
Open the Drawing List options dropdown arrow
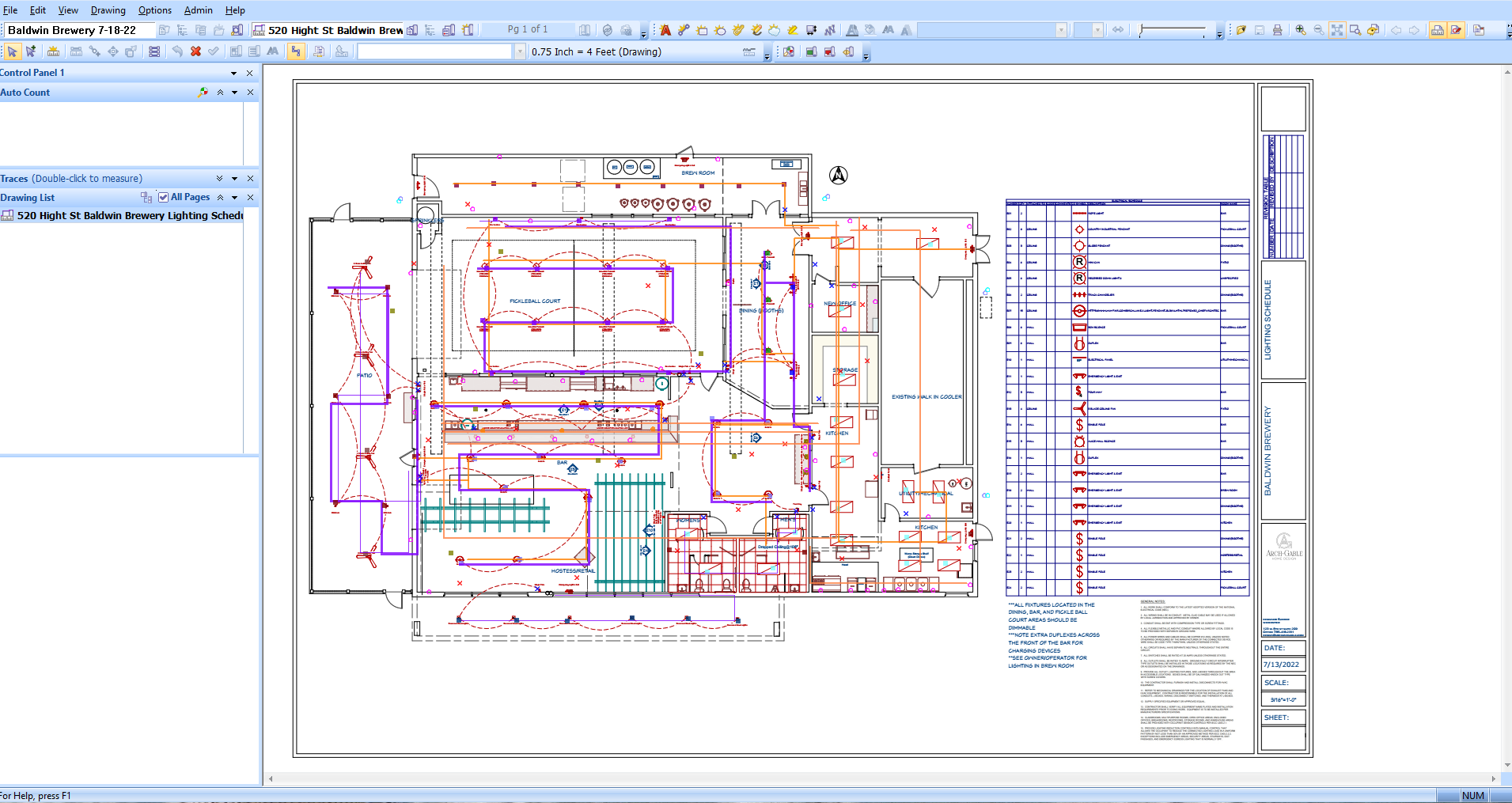pyautogui.click(x=234, y=198)
